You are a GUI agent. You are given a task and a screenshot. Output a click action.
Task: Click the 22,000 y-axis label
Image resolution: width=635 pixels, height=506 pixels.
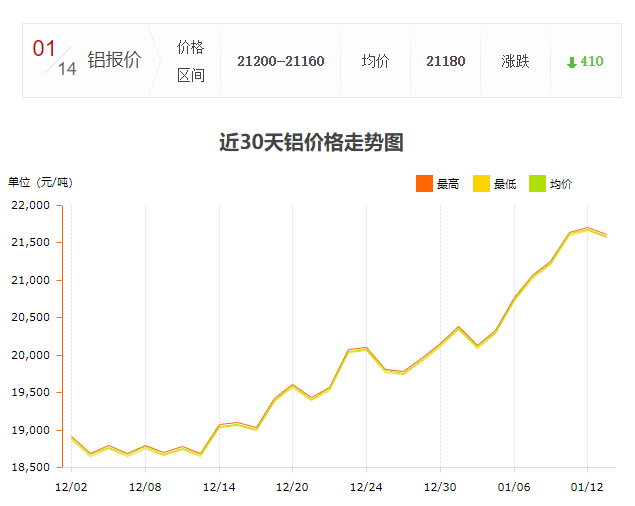(30, 205)
